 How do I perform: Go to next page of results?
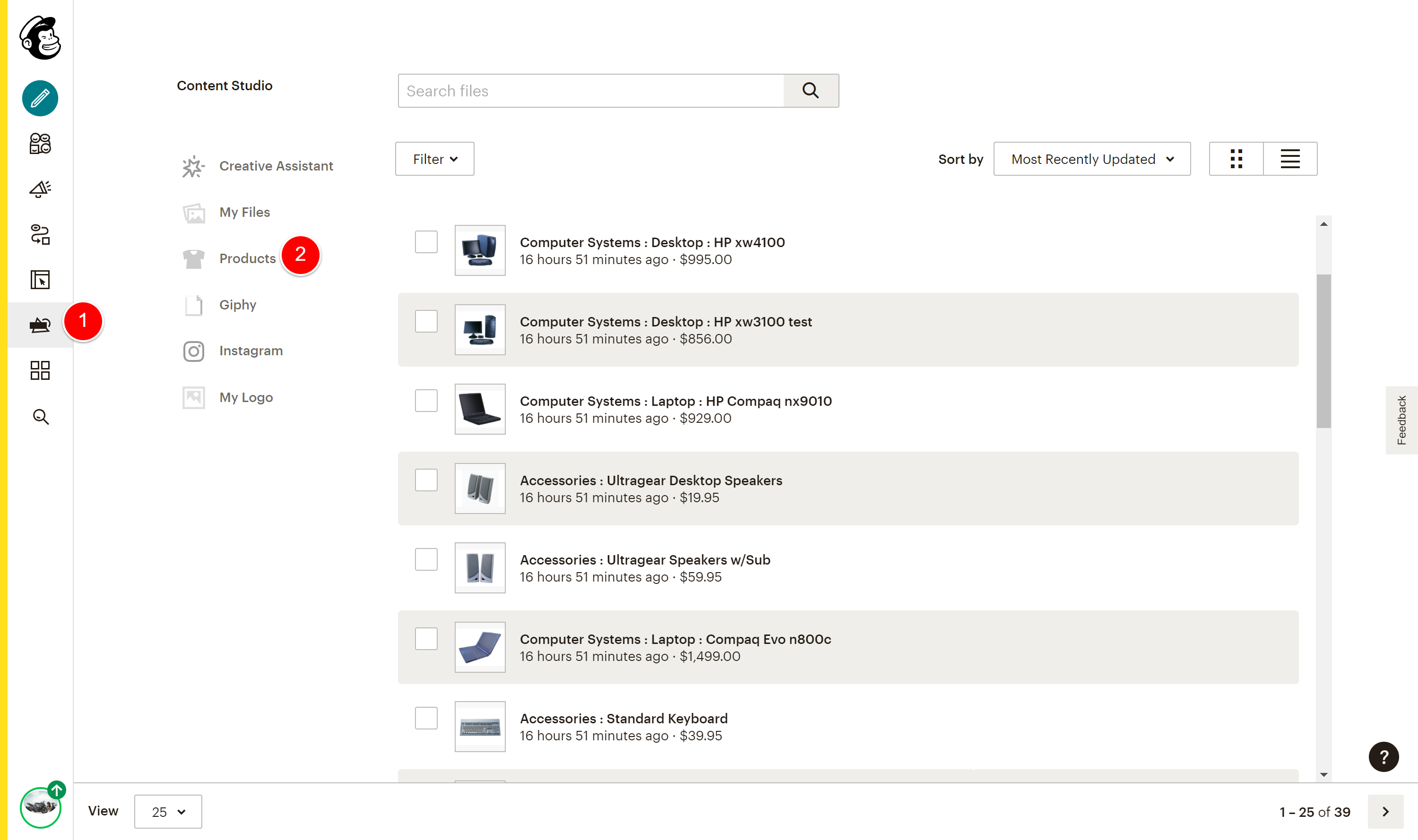click(1385, 812)
